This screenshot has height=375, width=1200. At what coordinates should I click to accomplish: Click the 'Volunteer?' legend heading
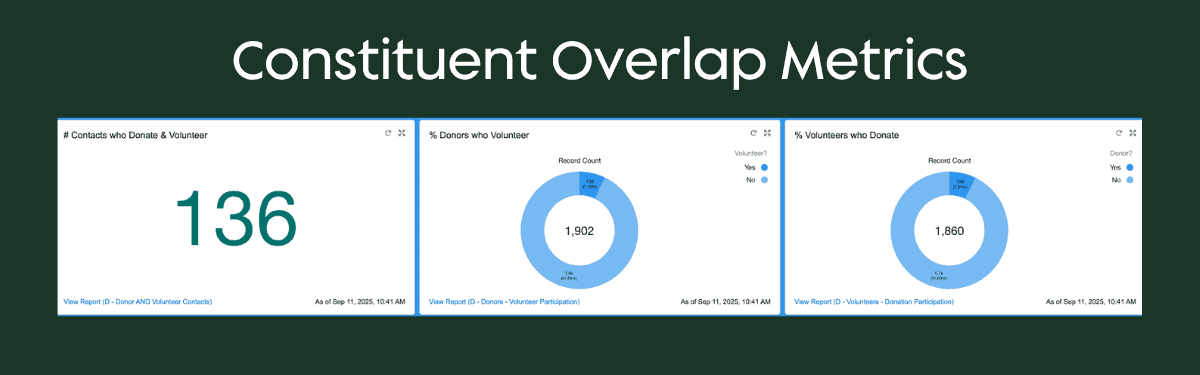[751, 154]
